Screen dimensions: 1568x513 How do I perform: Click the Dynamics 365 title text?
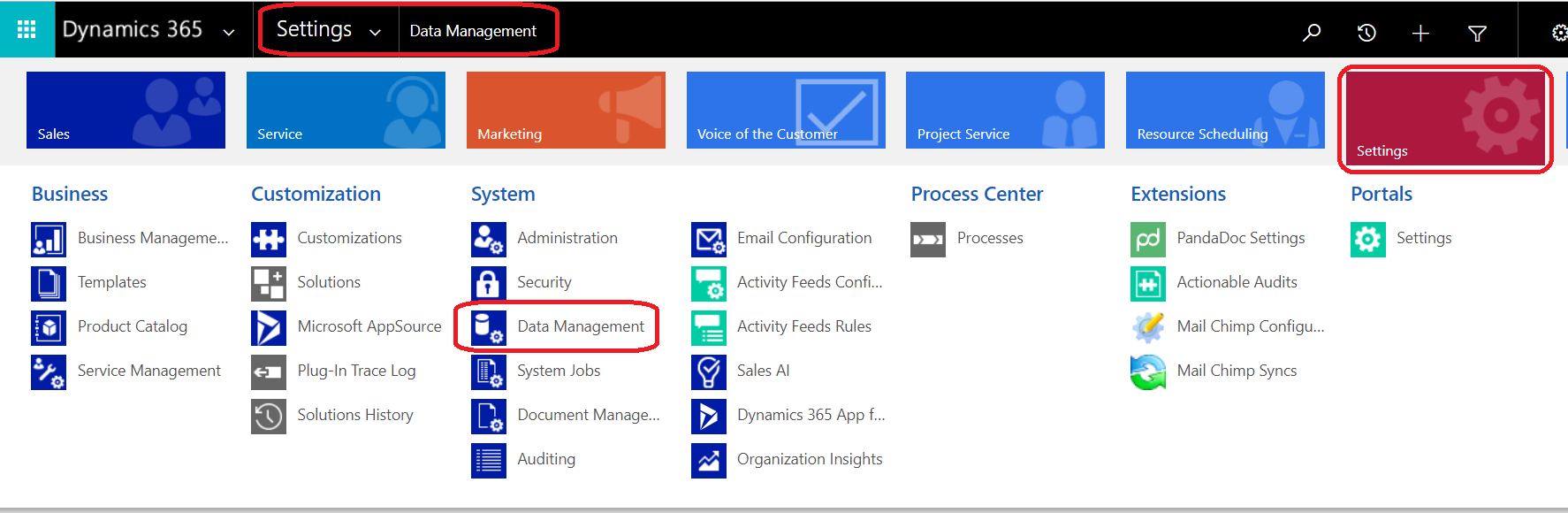(133, 29)
